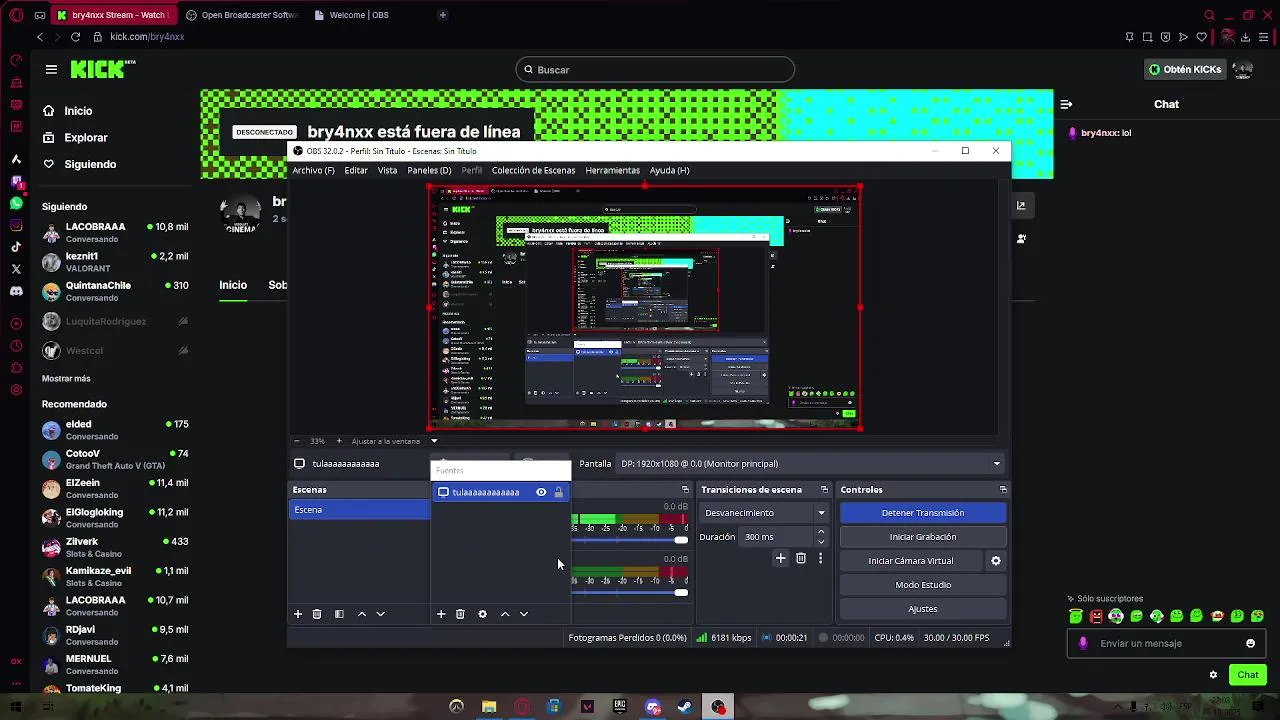Open OBS Ajustes button
This screenshot has height=720, width=1280.
point(922,609)
